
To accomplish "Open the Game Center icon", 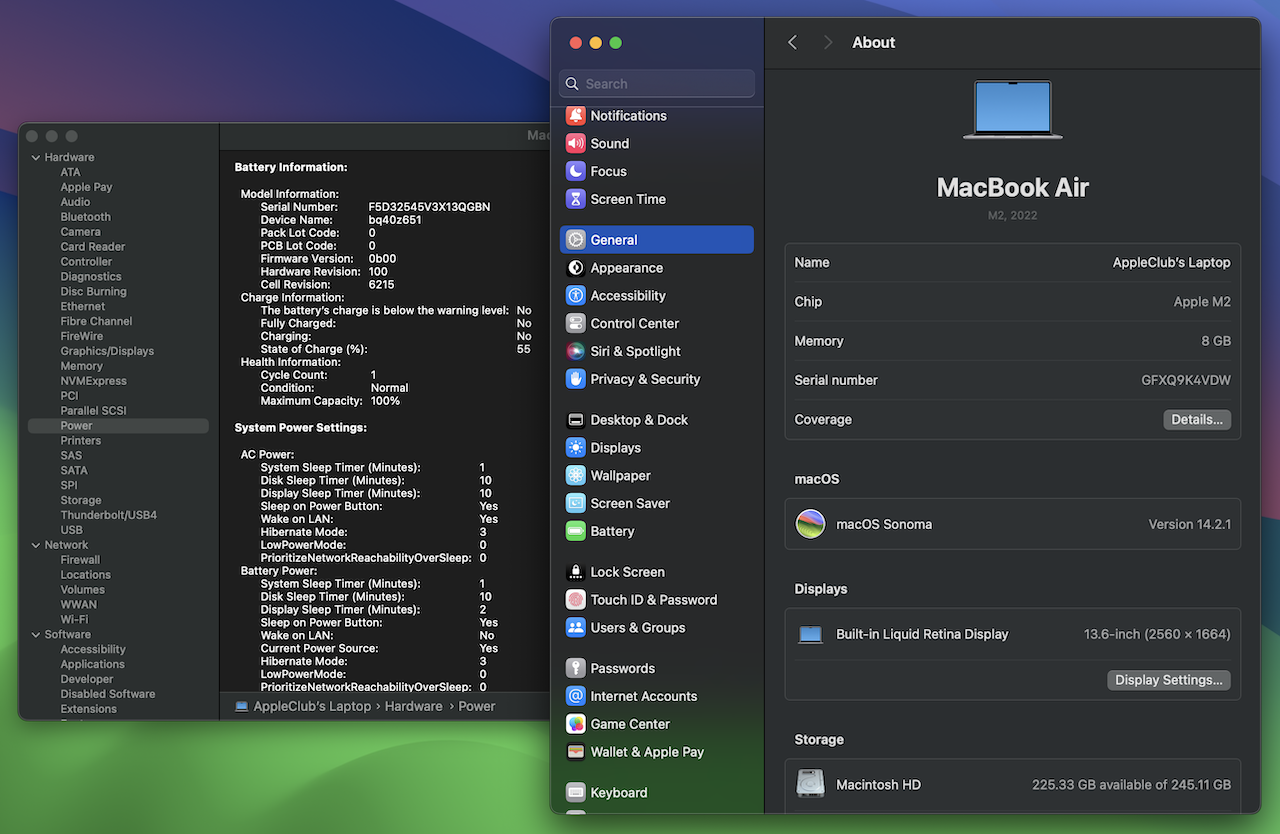I will tap(575, 724).
